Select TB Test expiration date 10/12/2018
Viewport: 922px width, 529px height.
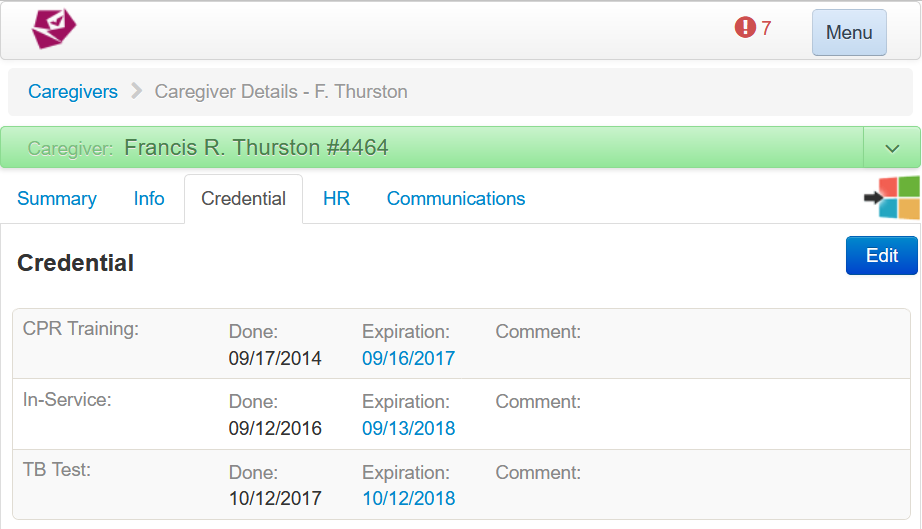click(x=408, y=498)
